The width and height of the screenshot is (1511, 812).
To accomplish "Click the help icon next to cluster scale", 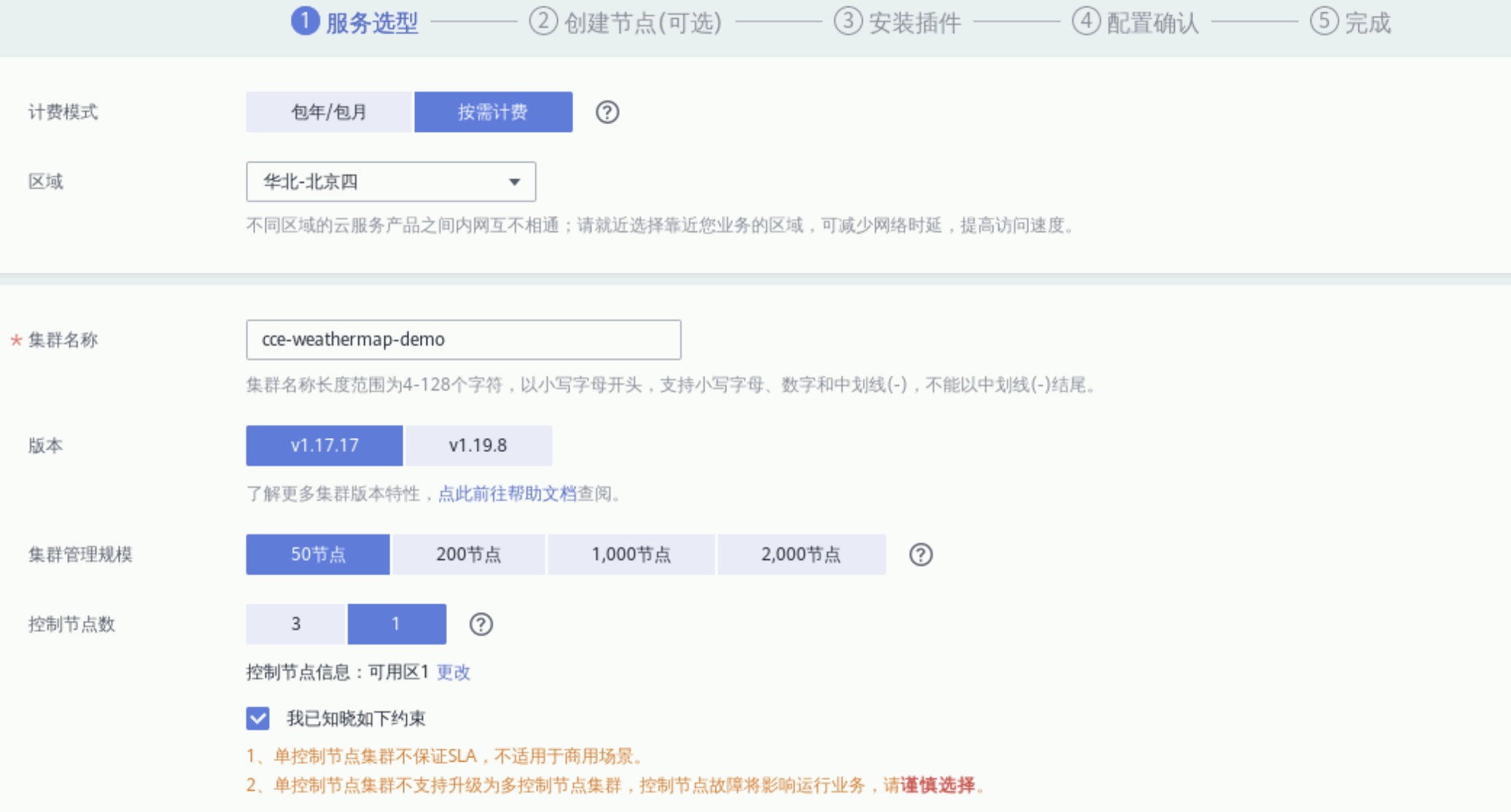I will (x=920, y=555).
